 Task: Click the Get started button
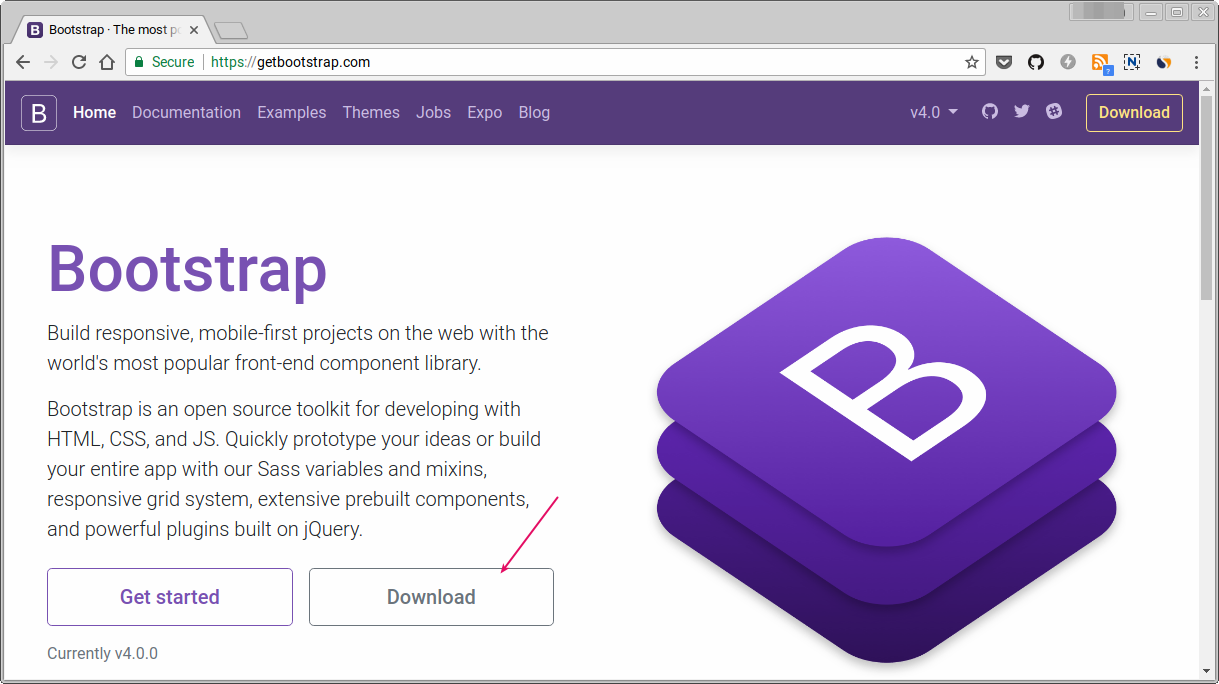click(169, 596)
